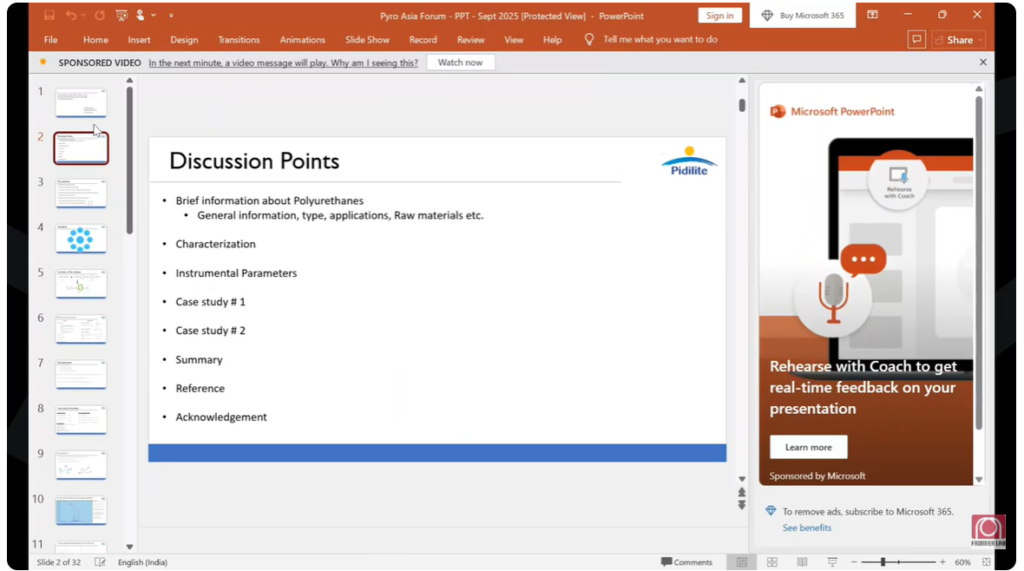This screenshot has width=1024, height=571.
Task: Click the Save icon in the title bar
Action: pos(49,16)
